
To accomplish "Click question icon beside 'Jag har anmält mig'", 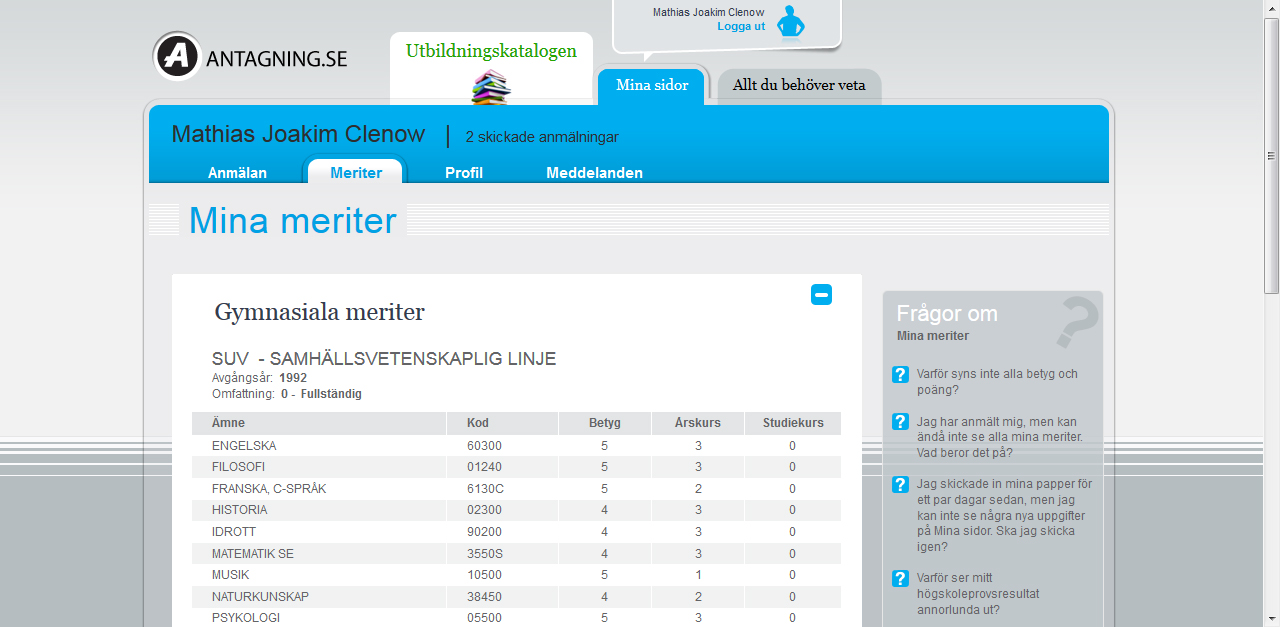I will coord(900,422).
